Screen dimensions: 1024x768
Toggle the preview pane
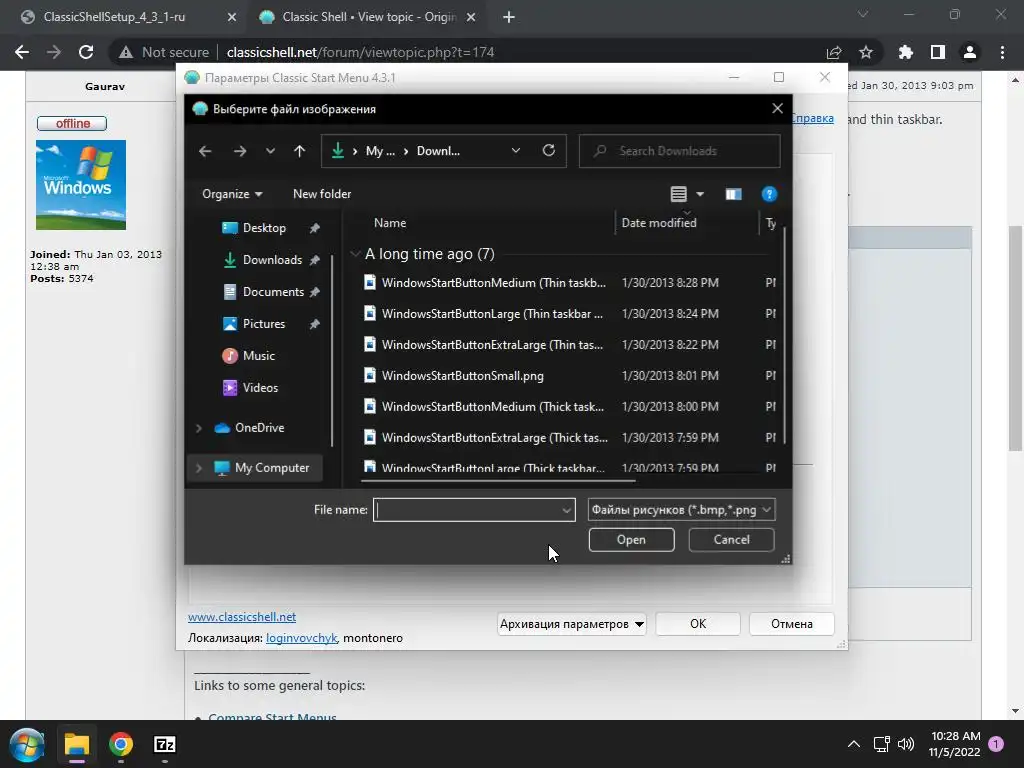pyautogui.click(x=733, y=194)
